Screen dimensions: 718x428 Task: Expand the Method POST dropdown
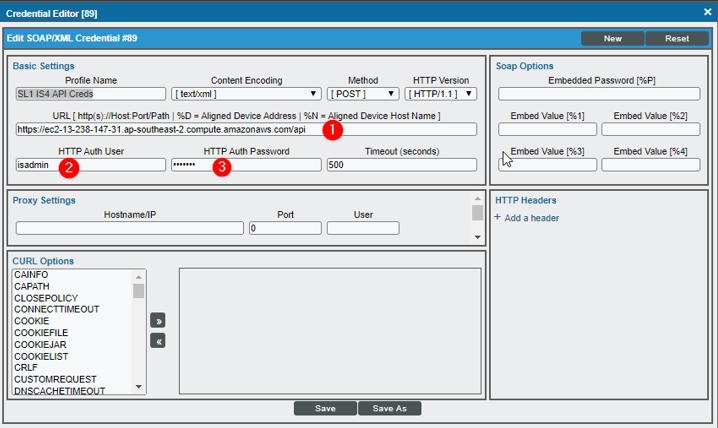(363, 94)
